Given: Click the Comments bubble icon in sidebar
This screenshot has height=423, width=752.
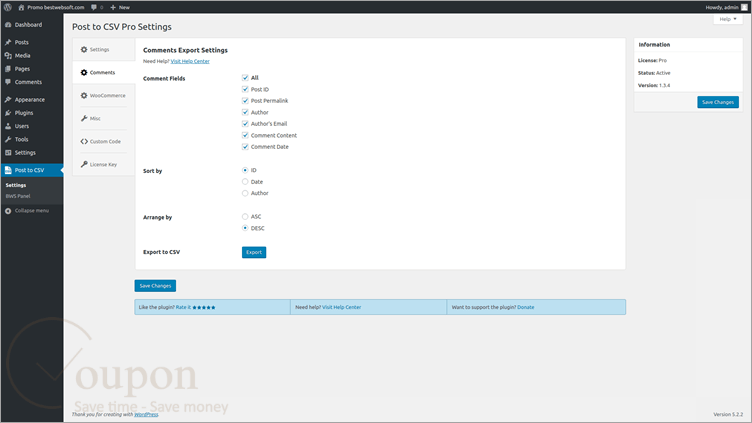Looking at the screenshot, I should click(x=8, y=82).
